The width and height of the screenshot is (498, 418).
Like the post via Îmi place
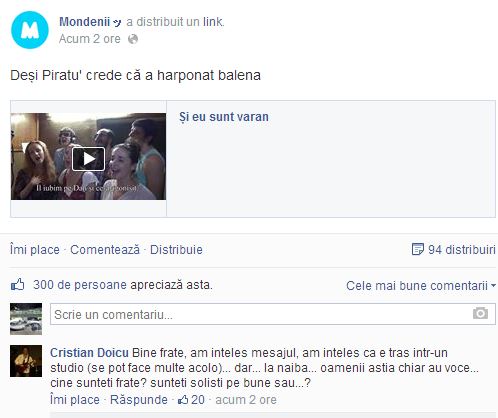tap(35, 250)
